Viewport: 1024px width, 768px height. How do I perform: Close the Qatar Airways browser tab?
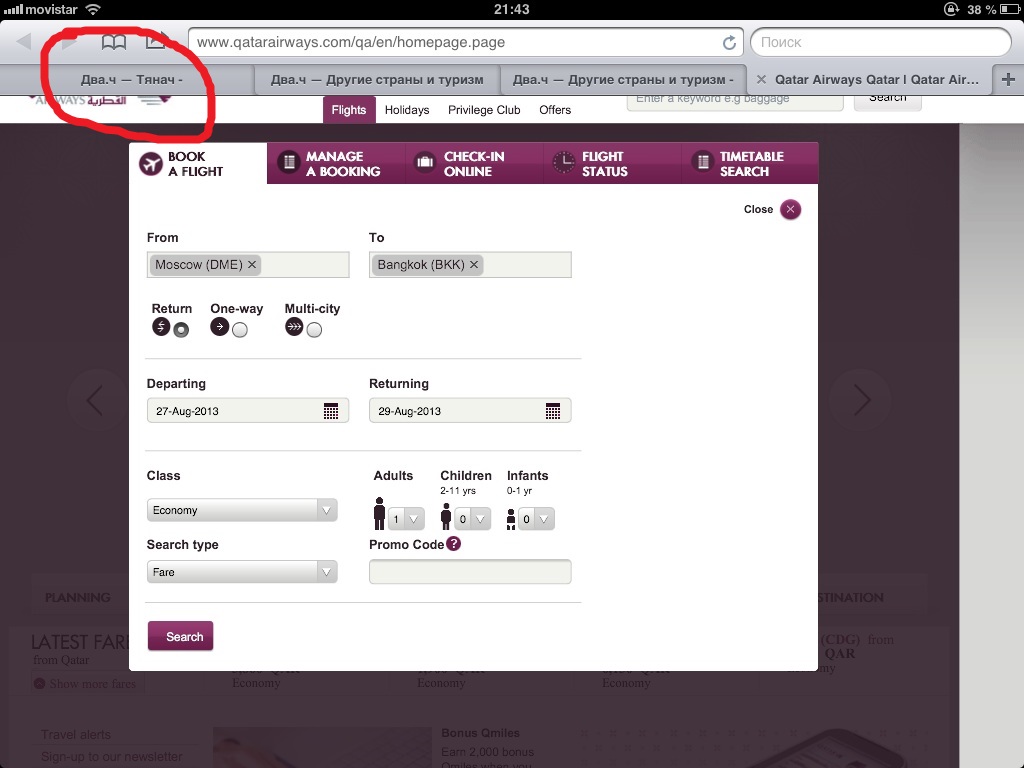click(x=761, y=80)
